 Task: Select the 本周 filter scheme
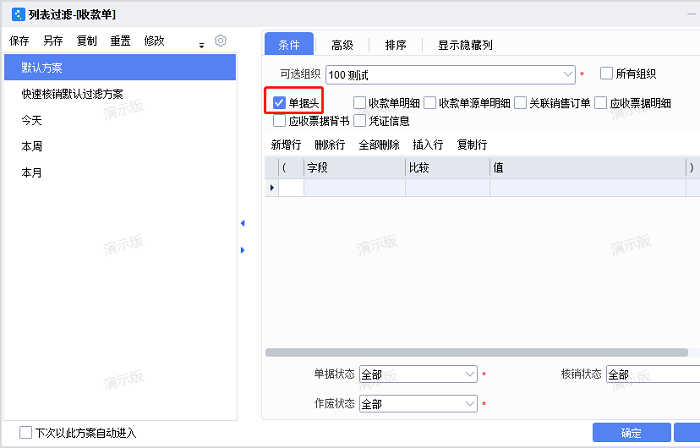pos(32,146)
